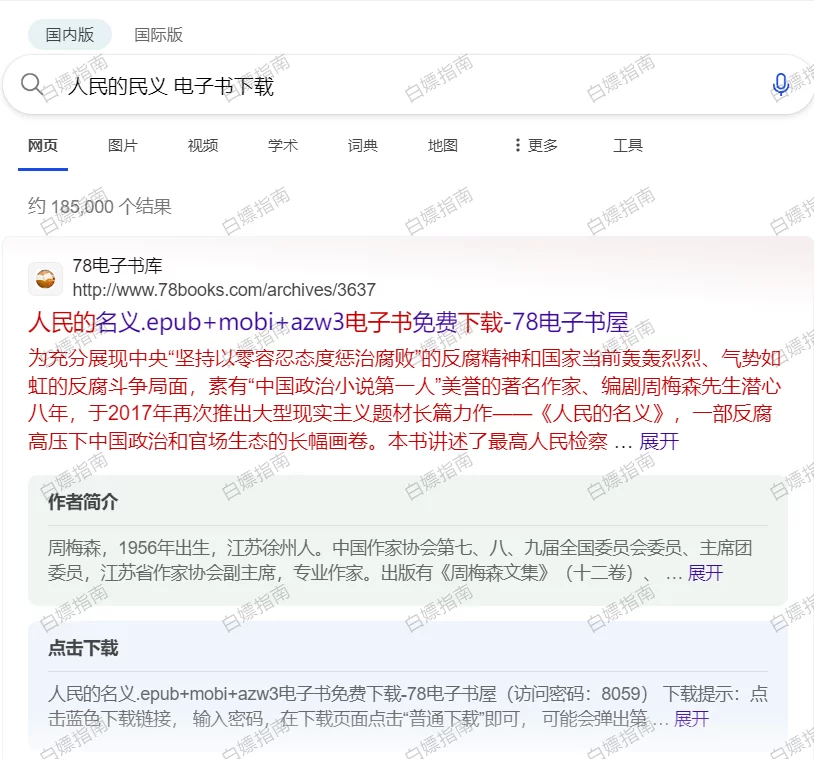Viewport: 814px width, 759px height.
Task: Activate voice search microphone icon
Action: click(x=780, y=85)
